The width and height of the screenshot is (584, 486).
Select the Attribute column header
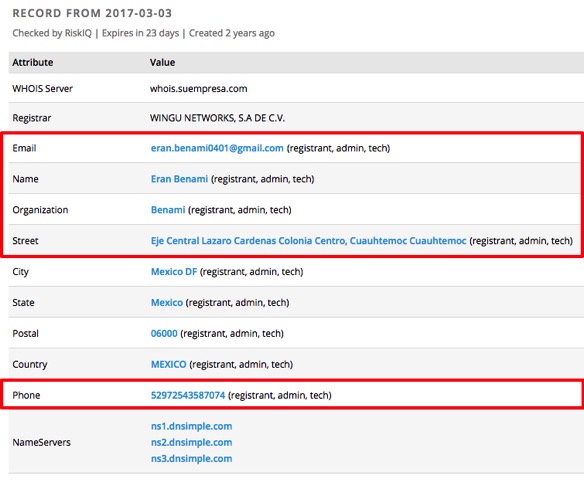coord(33,63)
